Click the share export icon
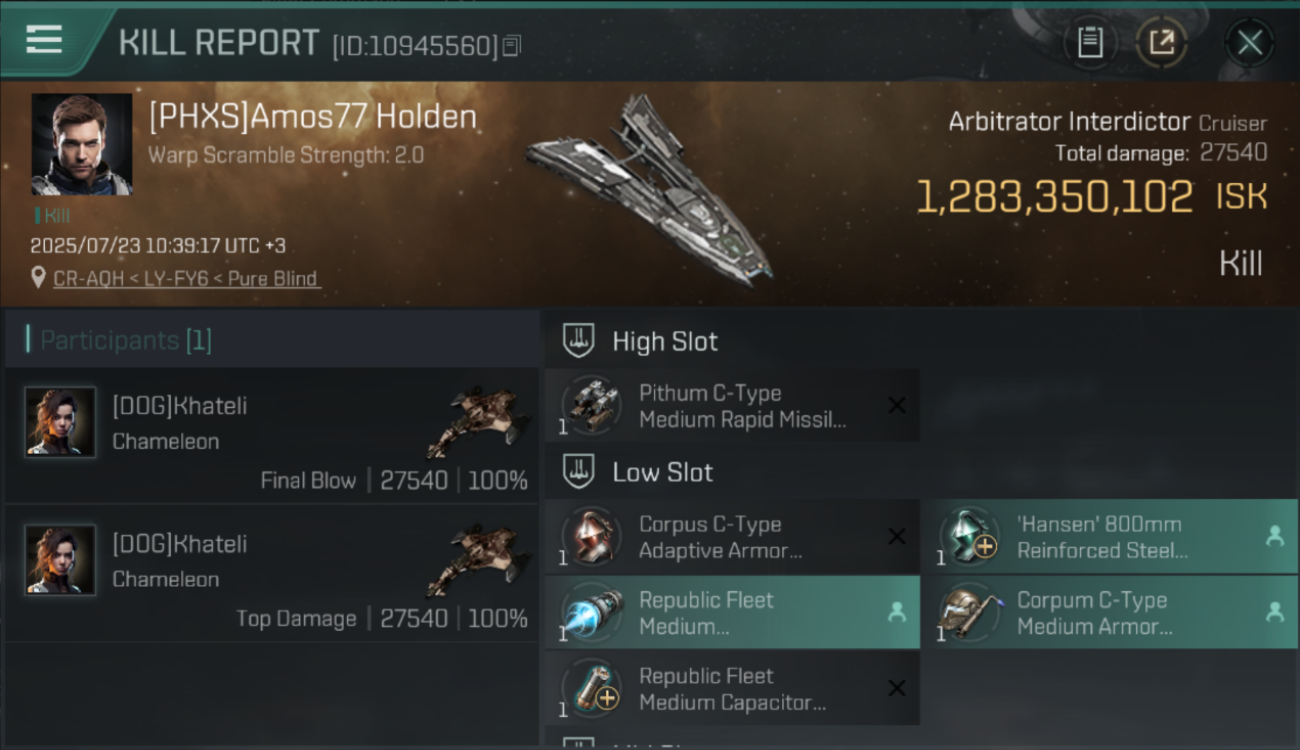 click(x=1161, y=43)
